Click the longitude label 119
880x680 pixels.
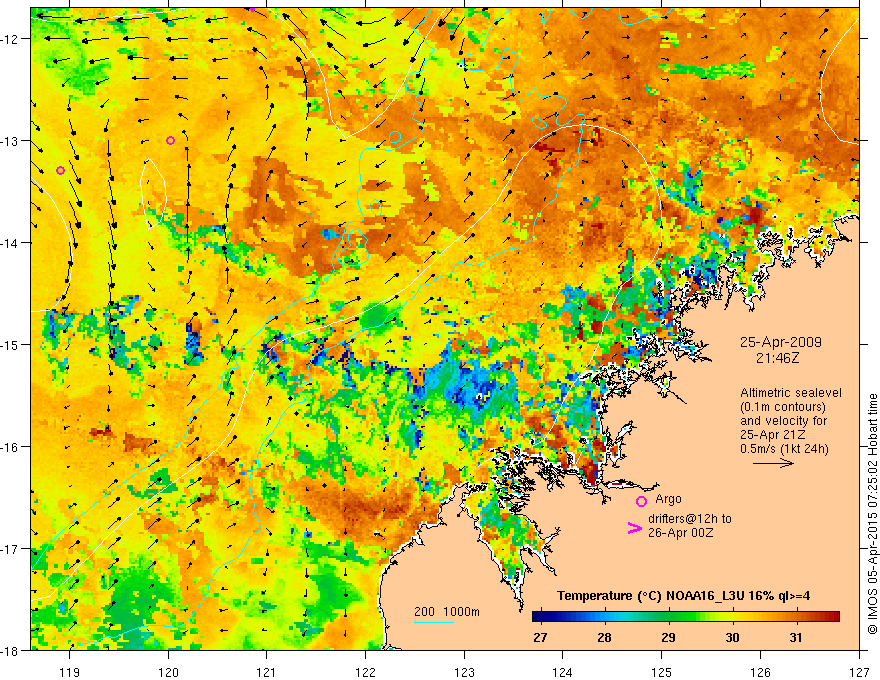click(70, 672)
